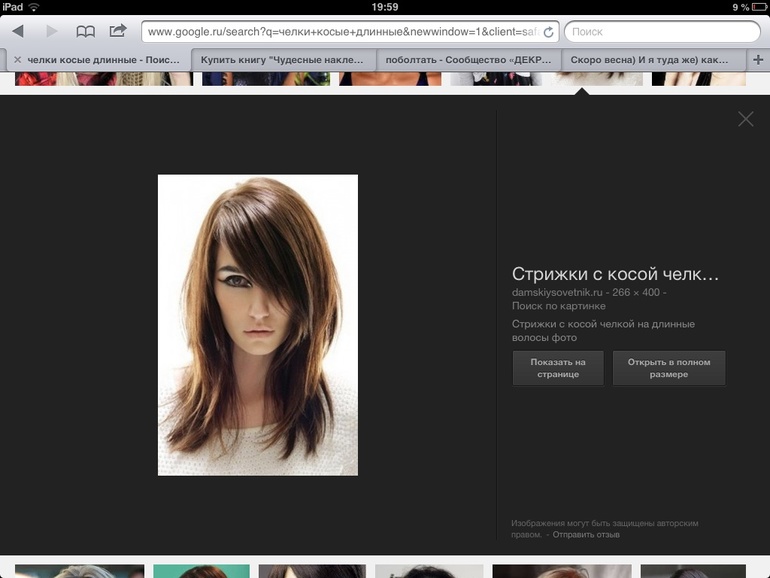Screen dimensions: 770x578
Task: Tap the large hairstyle preview image
Action: (x=258, y=325)
